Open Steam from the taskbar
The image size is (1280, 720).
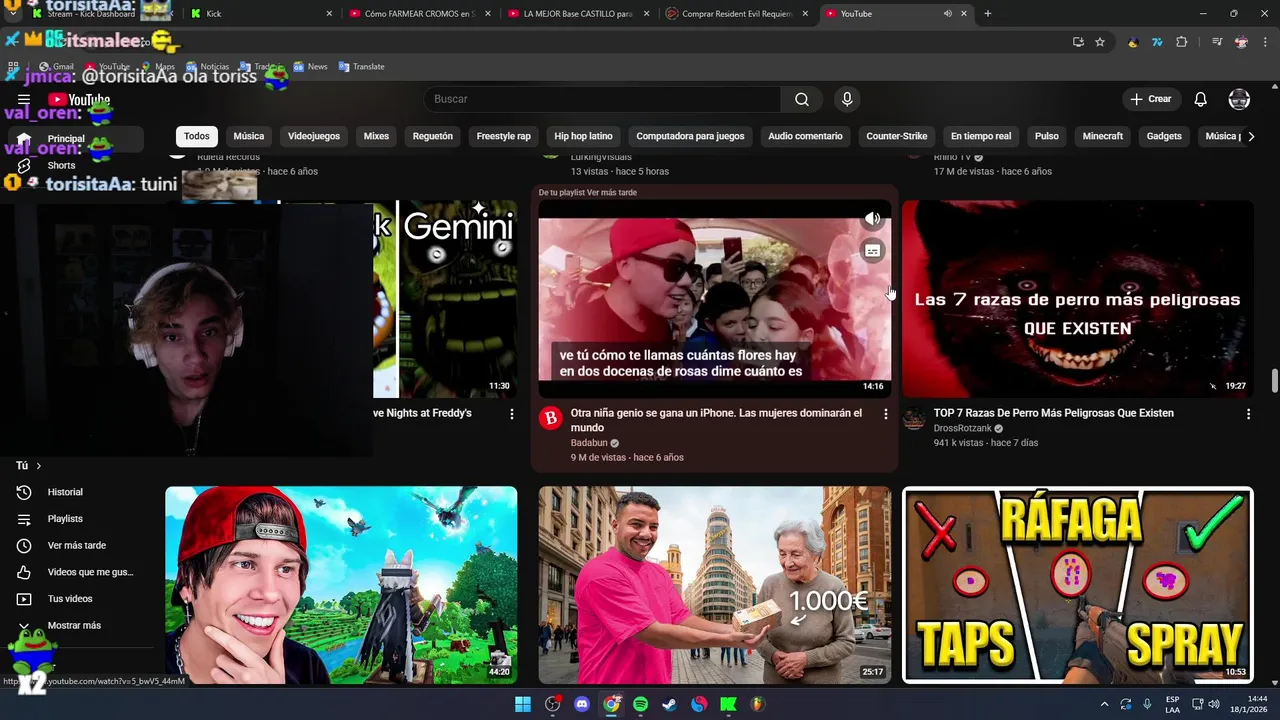[x=670, y=704]
